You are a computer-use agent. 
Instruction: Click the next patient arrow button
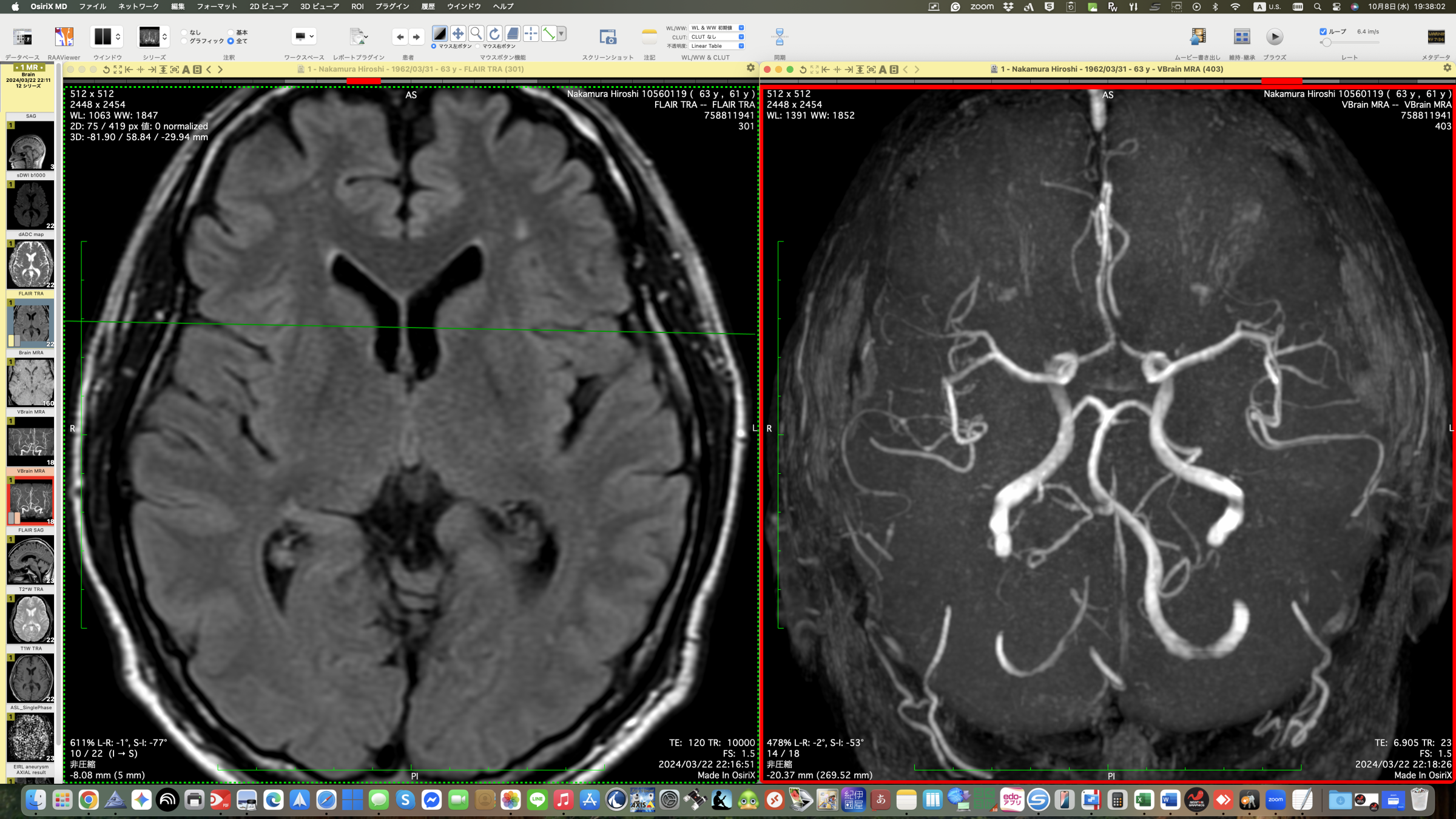tap(417, 37)
